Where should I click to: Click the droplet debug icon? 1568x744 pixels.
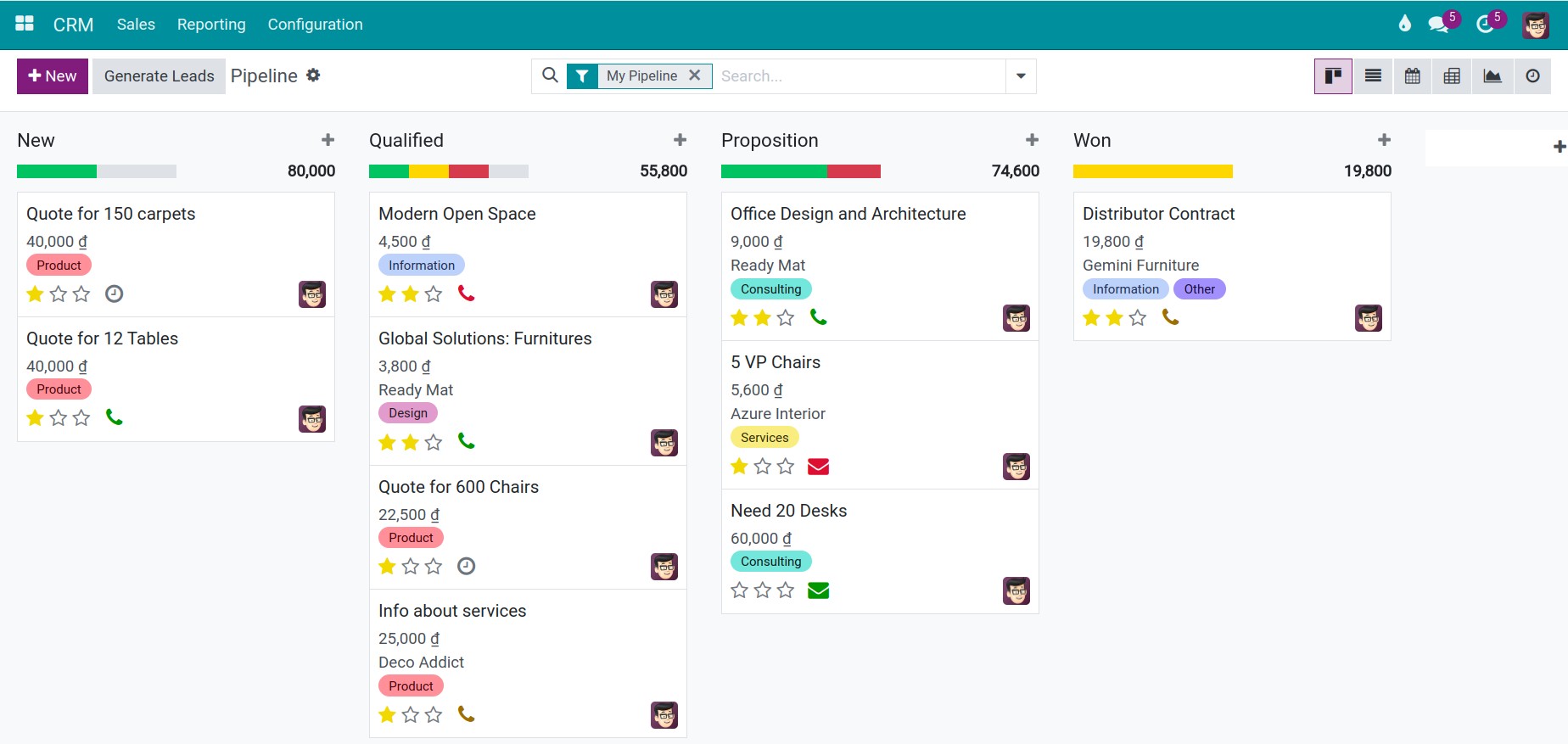(1405, 24)
